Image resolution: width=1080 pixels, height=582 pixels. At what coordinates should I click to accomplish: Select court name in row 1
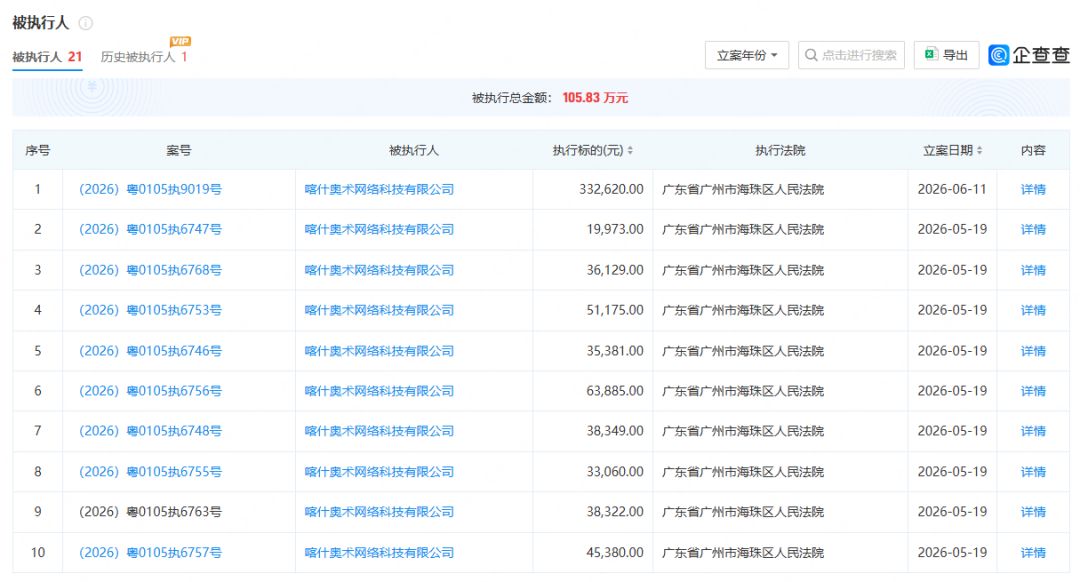coord(742,189)
